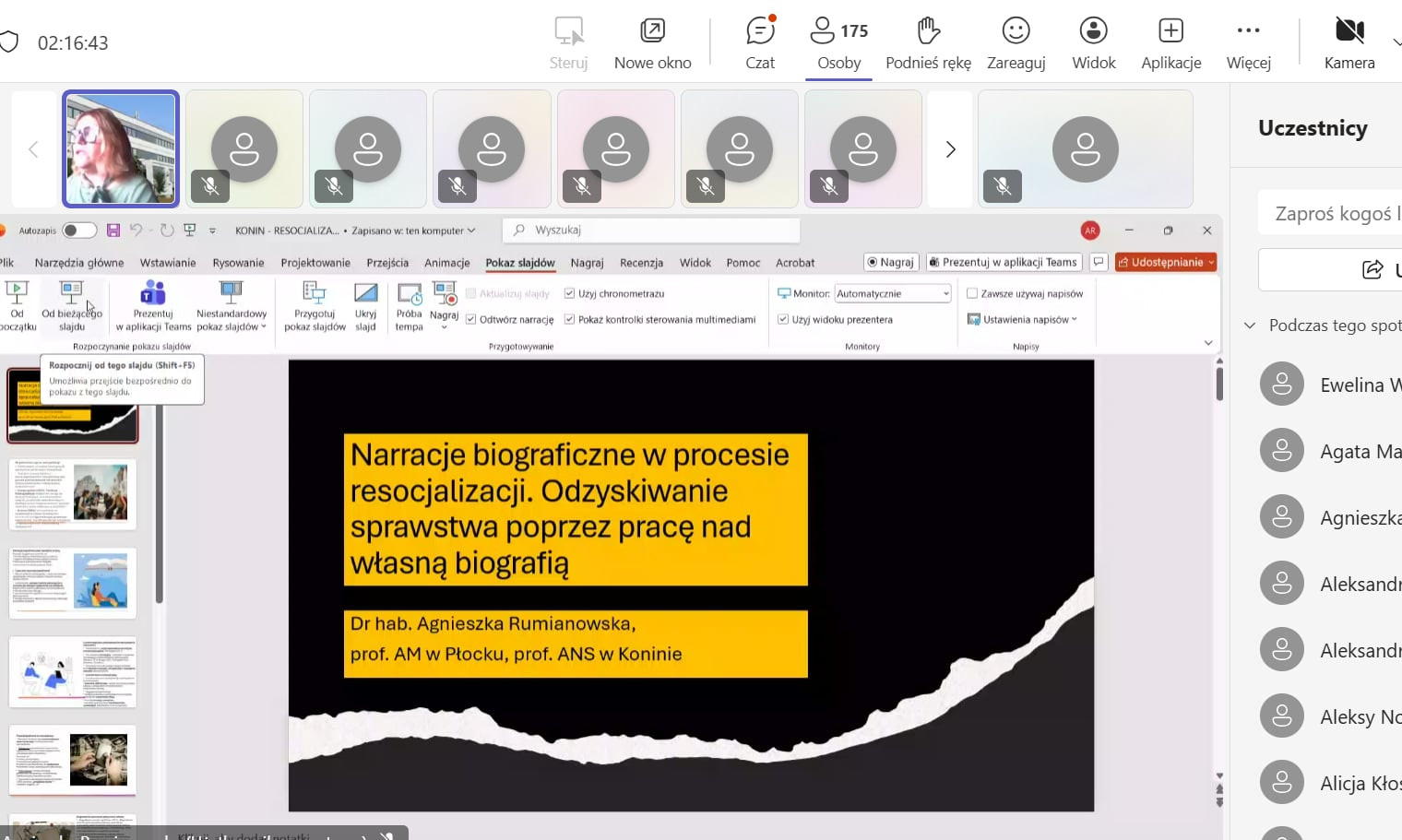
Task: Open the Czat chat panel
Action: (760, 42)
